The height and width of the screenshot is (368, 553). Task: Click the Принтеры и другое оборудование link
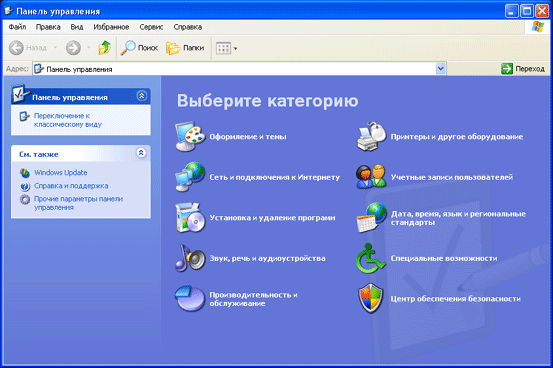457,137
